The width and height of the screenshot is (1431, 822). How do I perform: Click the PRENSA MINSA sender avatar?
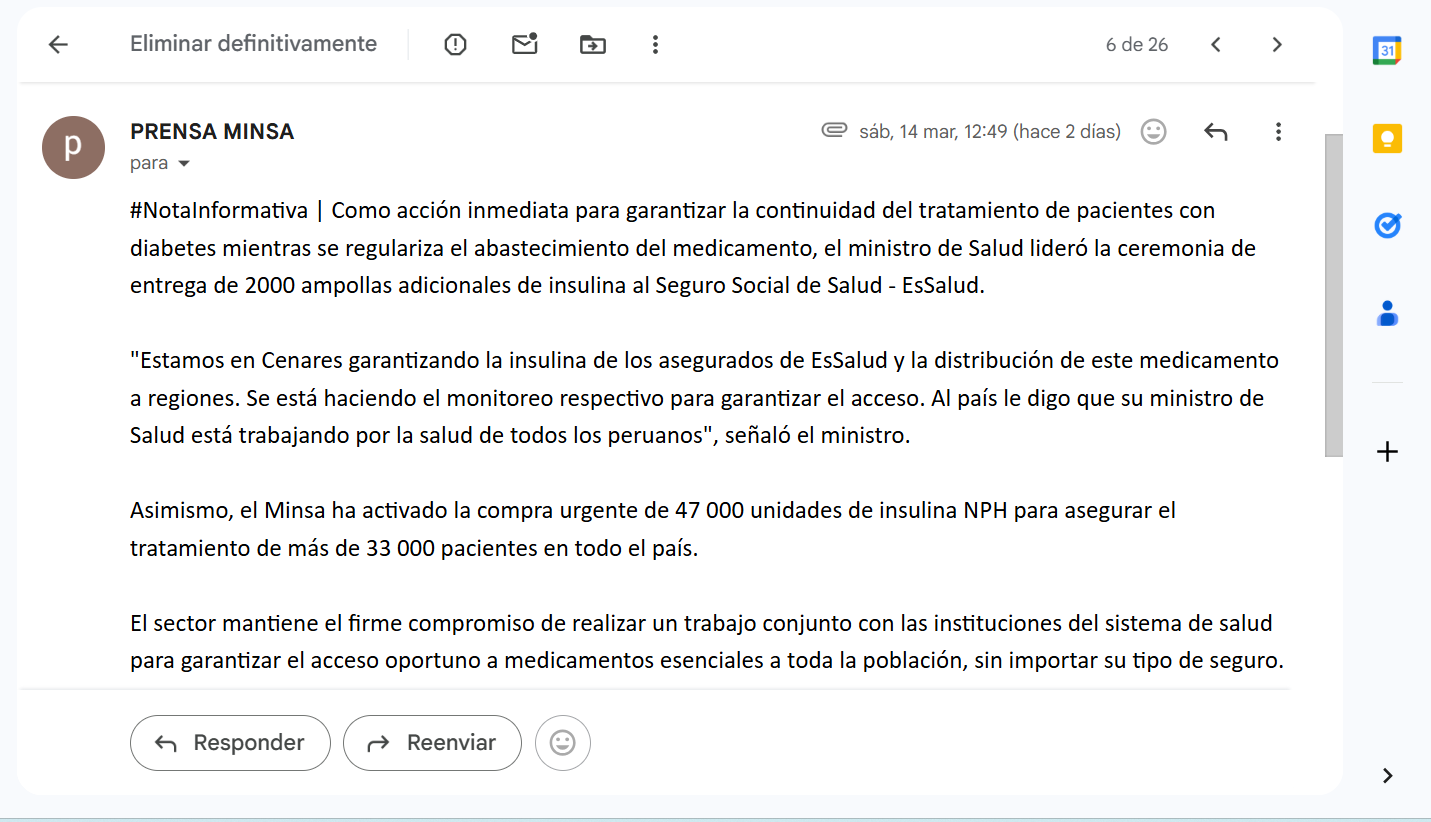(73, 147)
